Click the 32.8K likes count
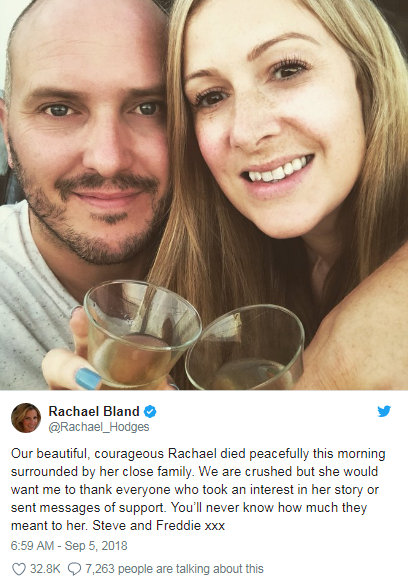This screenshot has height=583, width=408. point(45,569)
